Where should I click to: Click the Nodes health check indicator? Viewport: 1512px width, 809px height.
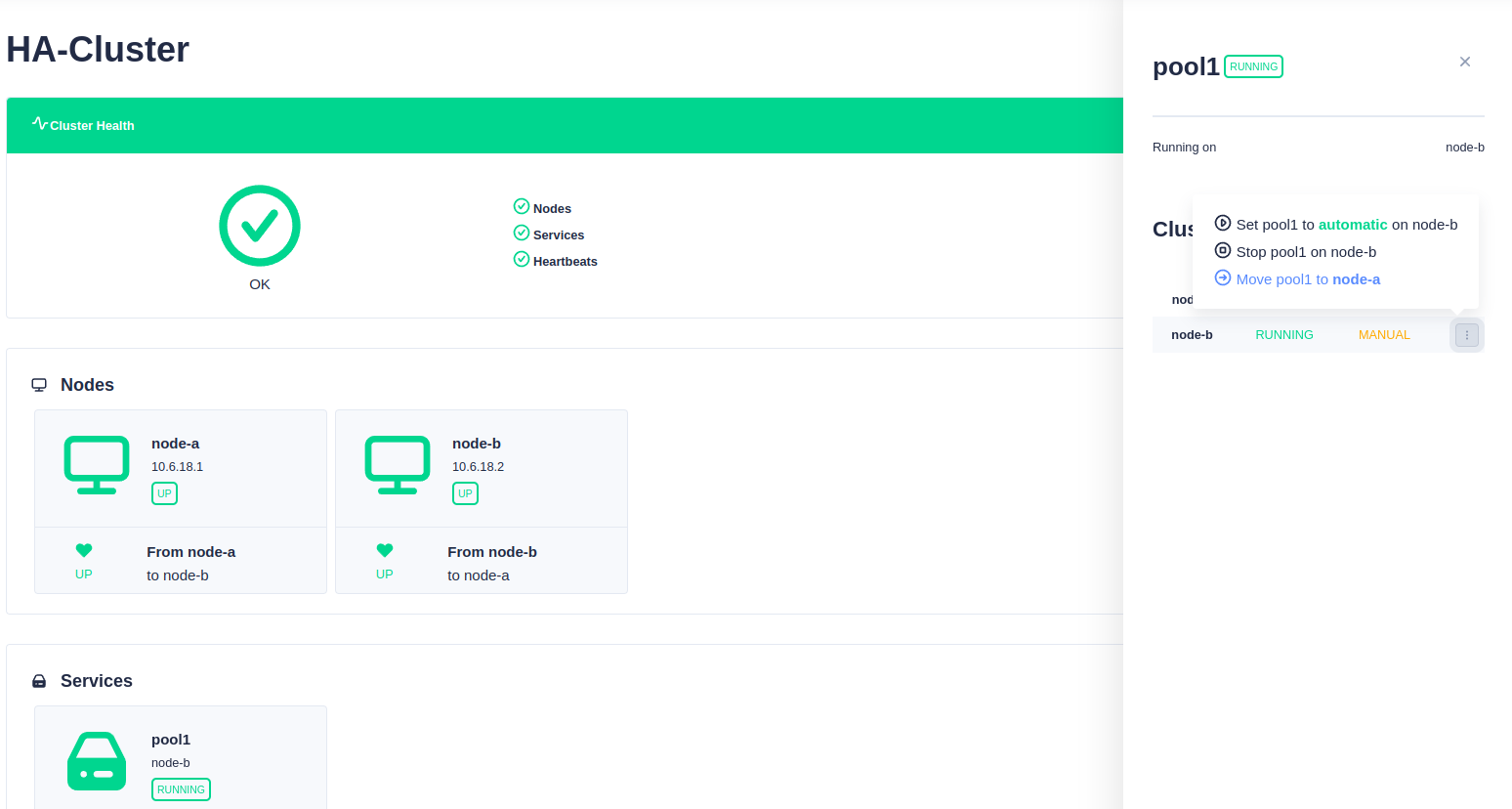(x=522, y=206)
